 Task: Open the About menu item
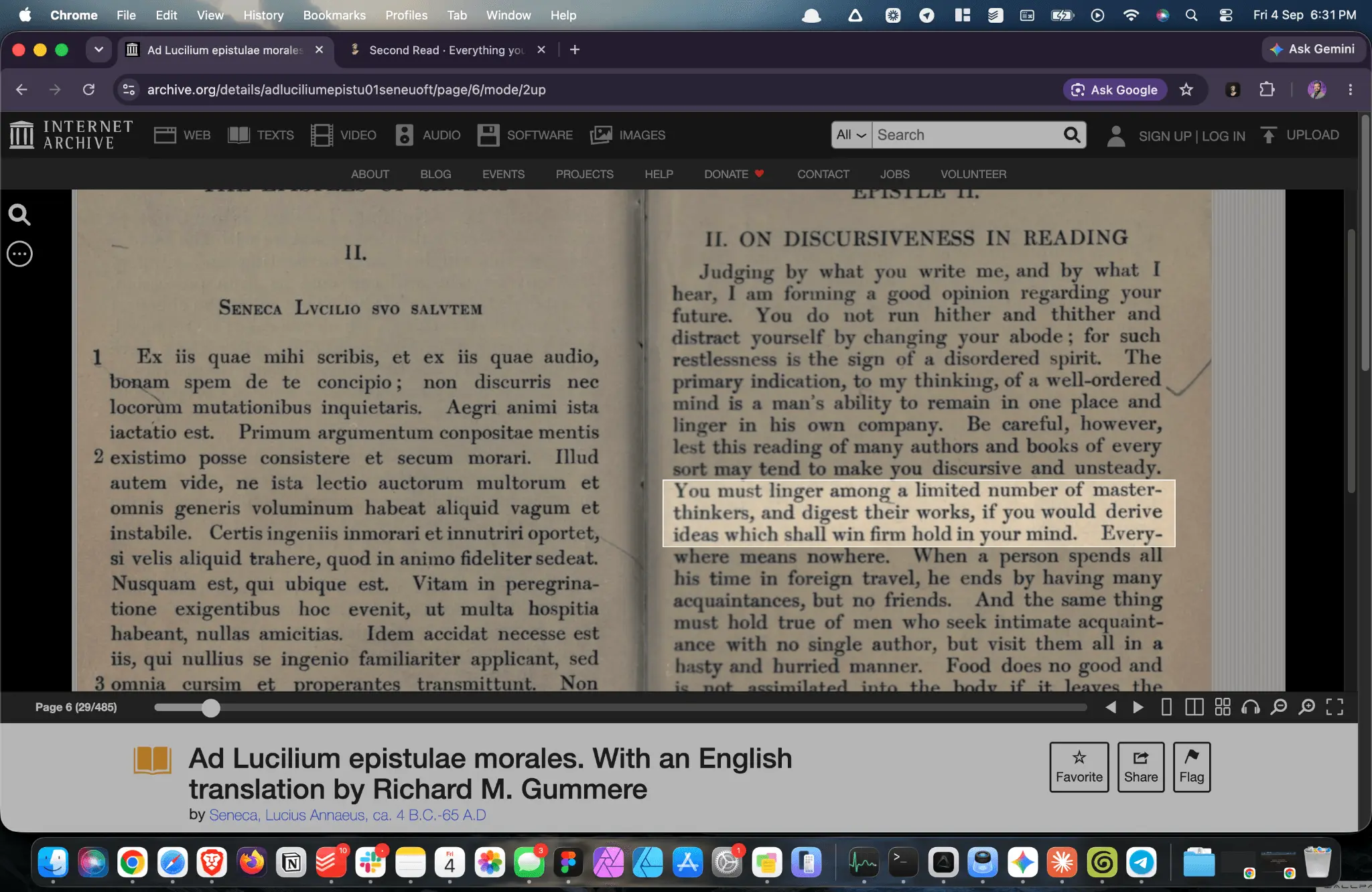pyautogui.click(x=370, y=174)
